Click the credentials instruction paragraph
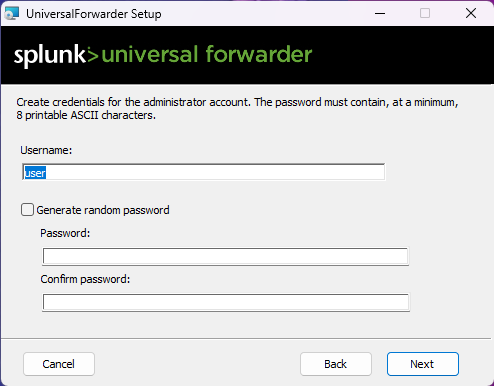Image resolution: width=494 pixels, height=386 pixels. point(237,109)
